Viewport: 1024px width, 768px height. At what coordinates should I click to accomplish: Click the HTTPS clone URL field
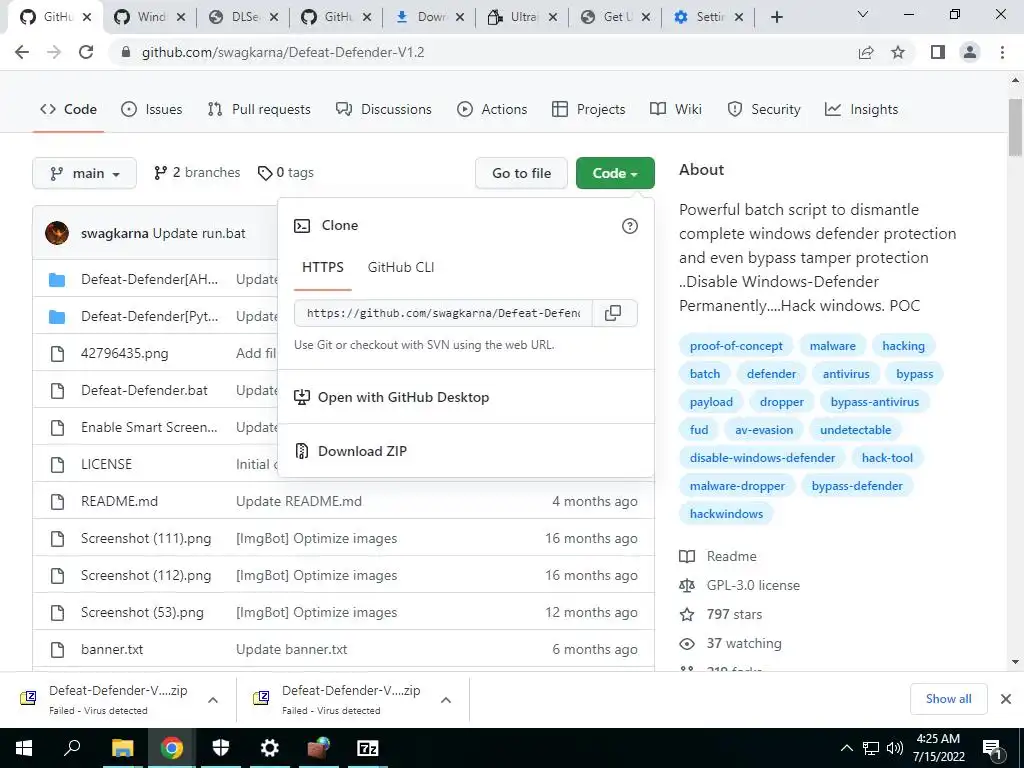(443, 313)
